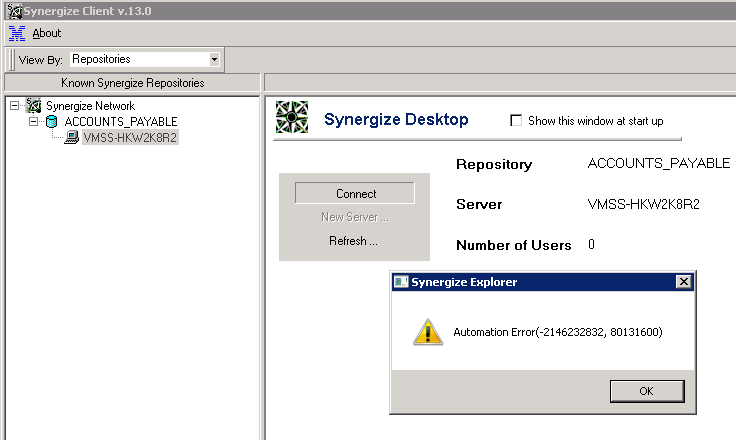The height and width of the screenshot is (440, 736).
Task: Click the Synergize Desktop heading text
Action: [396, 119]
